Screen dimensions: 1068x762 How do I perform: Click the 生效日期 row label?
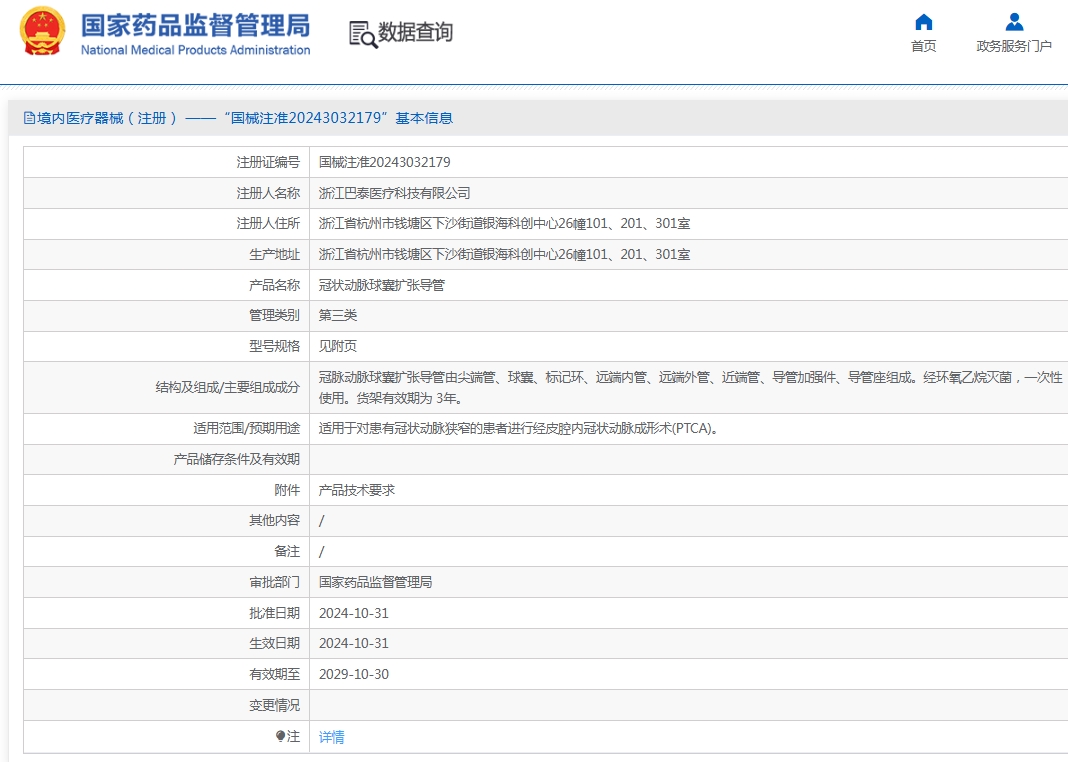tap(274, 643)
